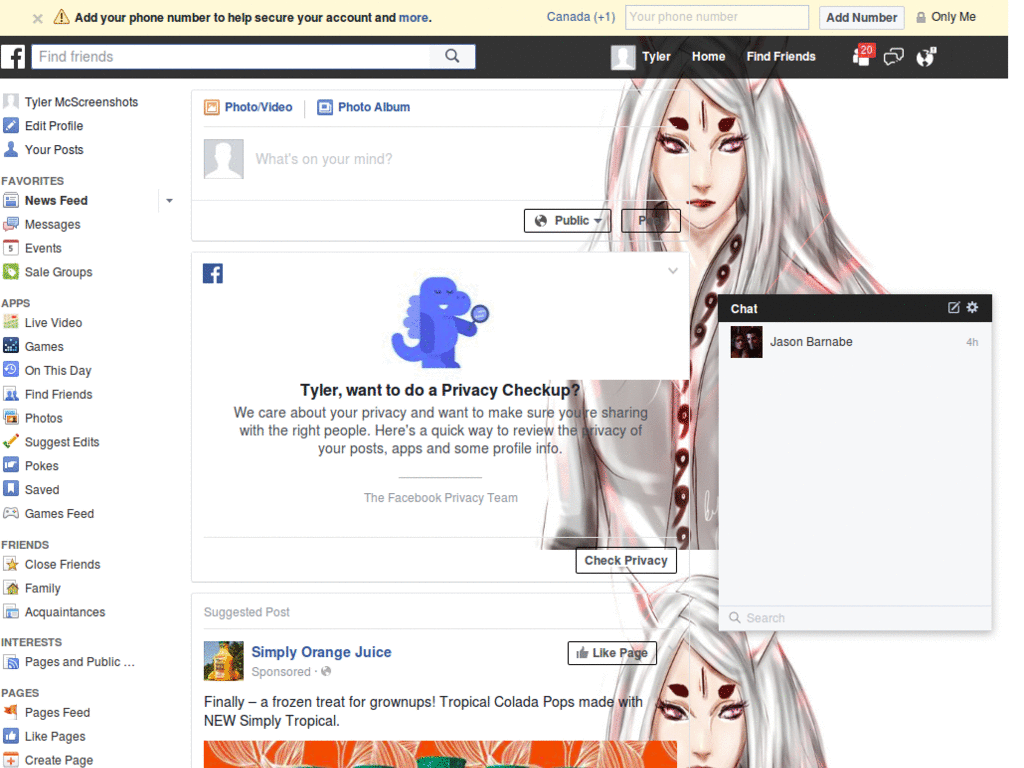
Task: Open the Canada (+1) country code selector
Action: pyautogui.click(x=581, y=17)
